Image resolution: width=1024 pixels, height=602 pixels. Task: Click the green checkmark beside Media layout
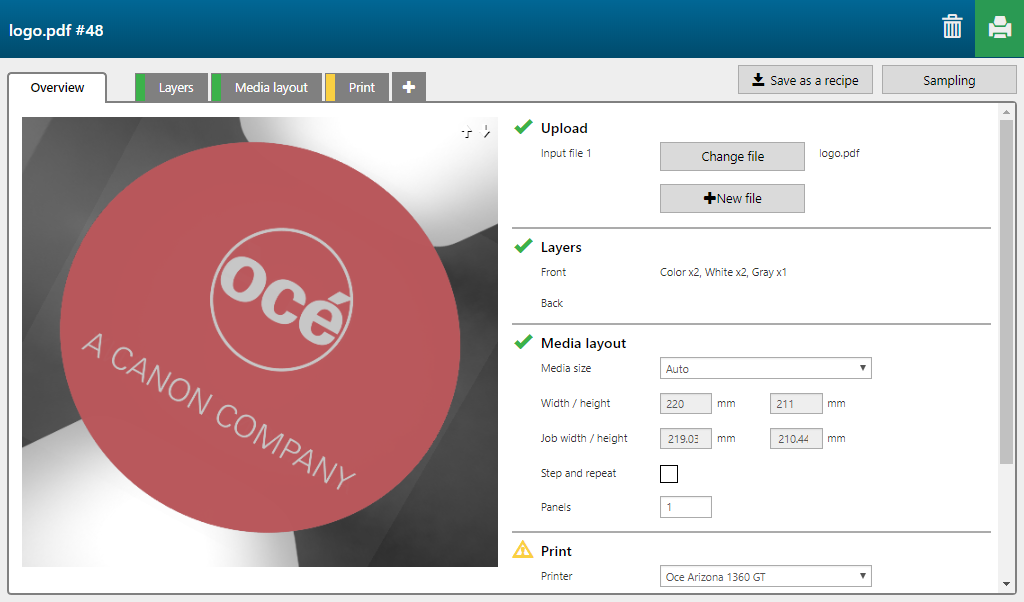click(523, 341)
